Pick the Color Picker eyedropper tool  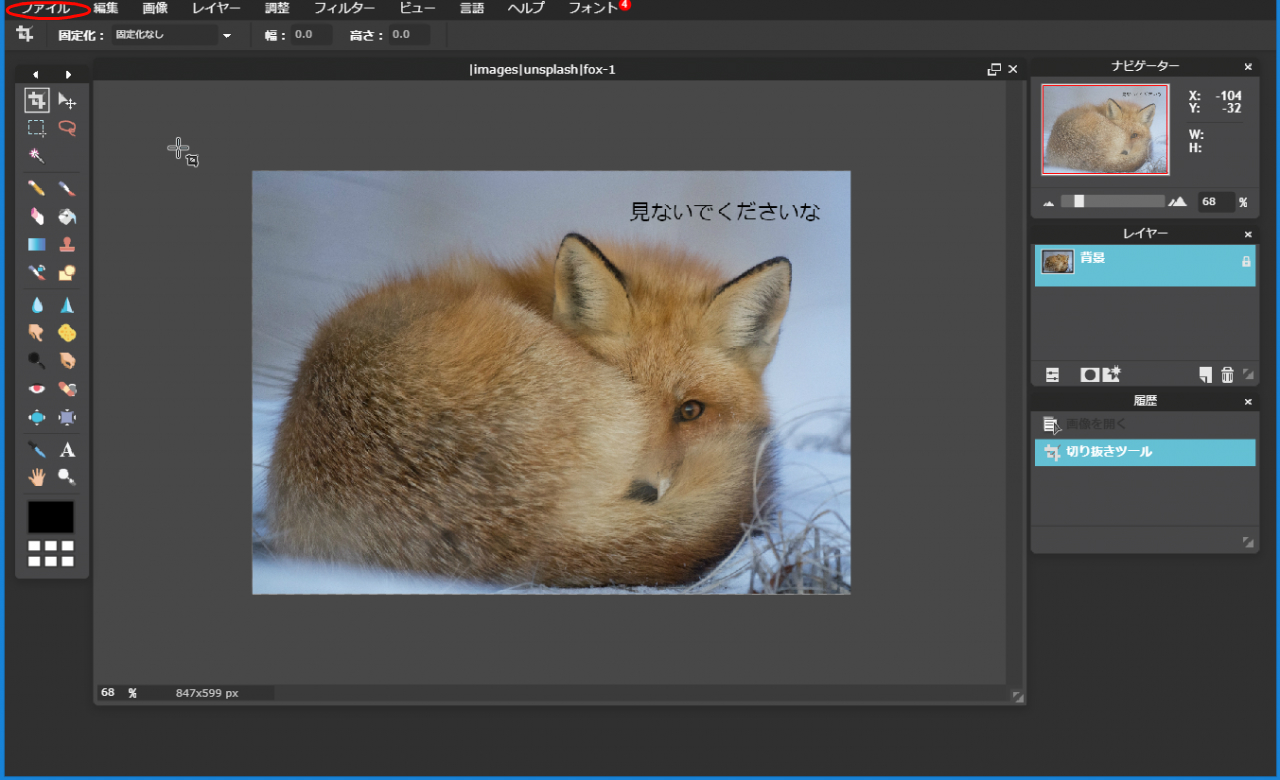pos(37,449)
